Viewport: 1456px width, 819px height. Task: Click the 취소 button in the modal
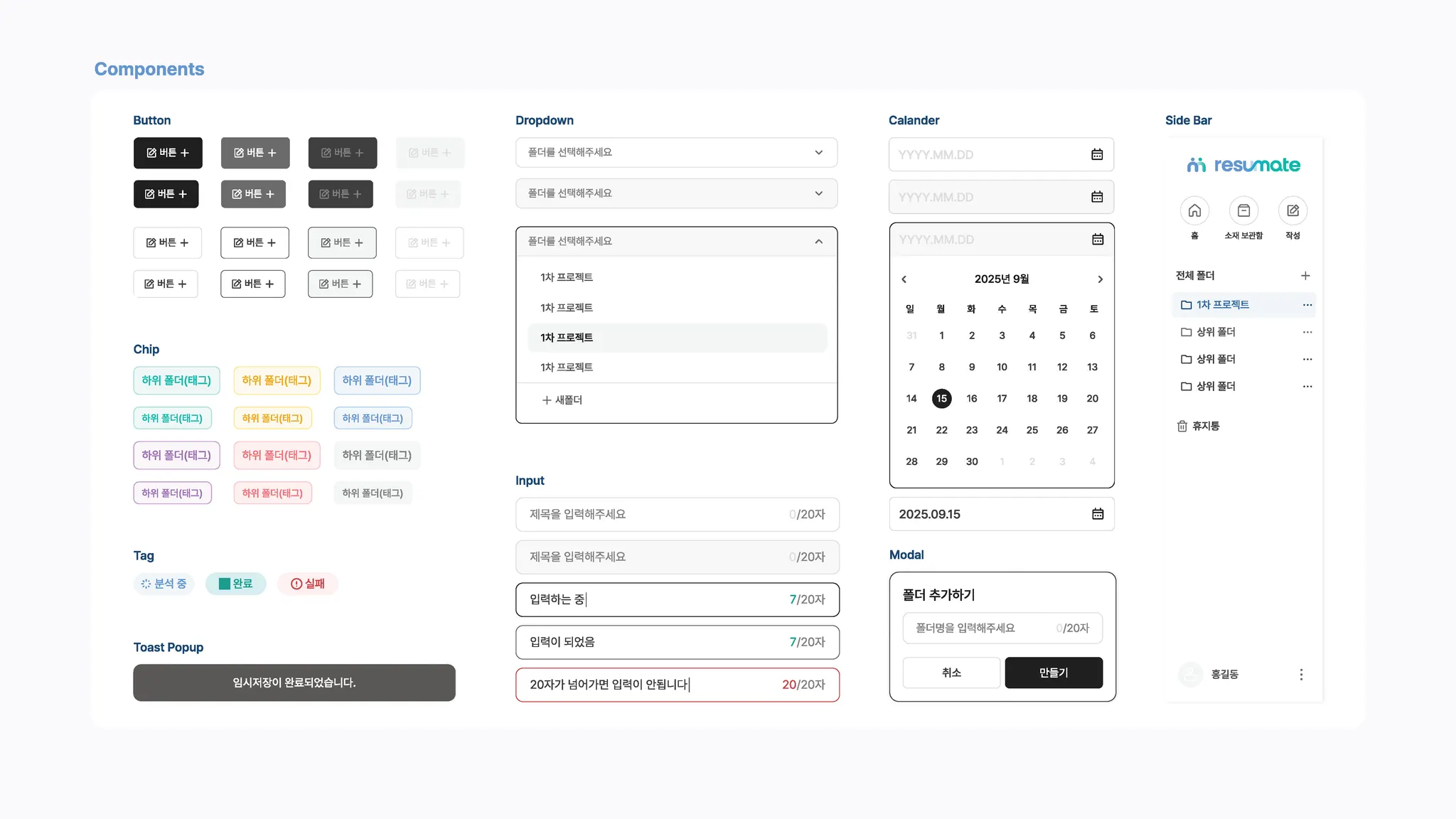(951, 673)
